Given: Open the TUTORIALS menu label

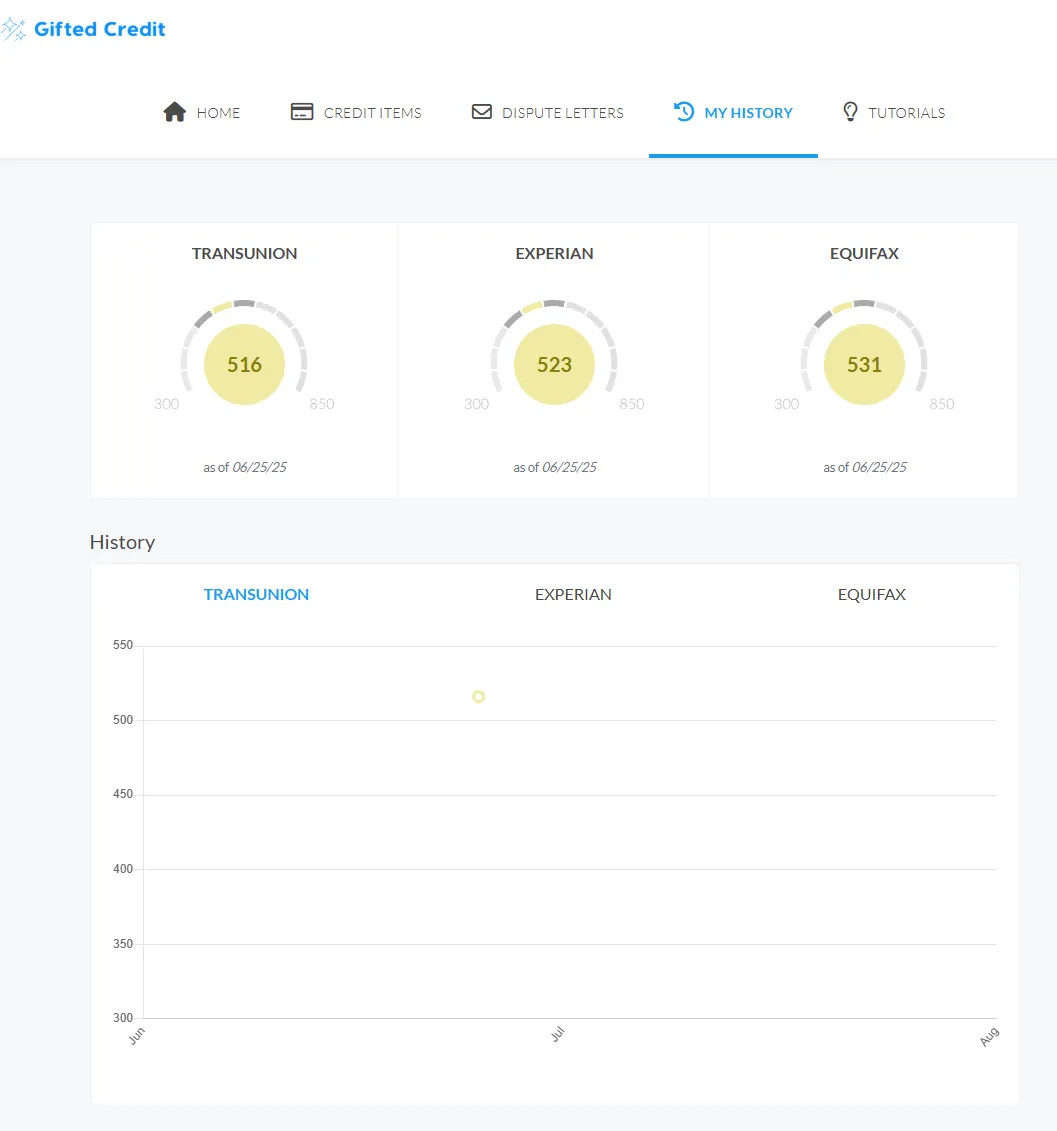Looking at the screenshot, I should 906,113.
